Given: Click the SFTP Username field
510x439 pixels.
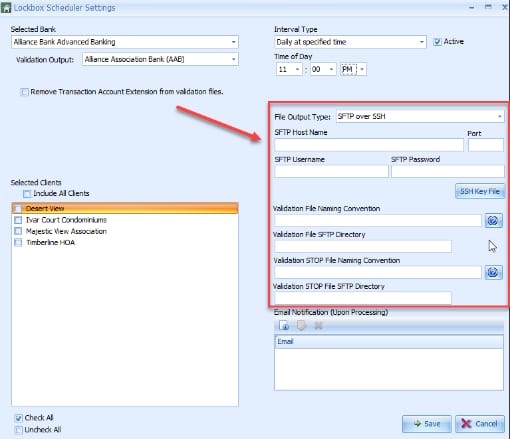Looking at the screenshot, I should pos(331,171).
